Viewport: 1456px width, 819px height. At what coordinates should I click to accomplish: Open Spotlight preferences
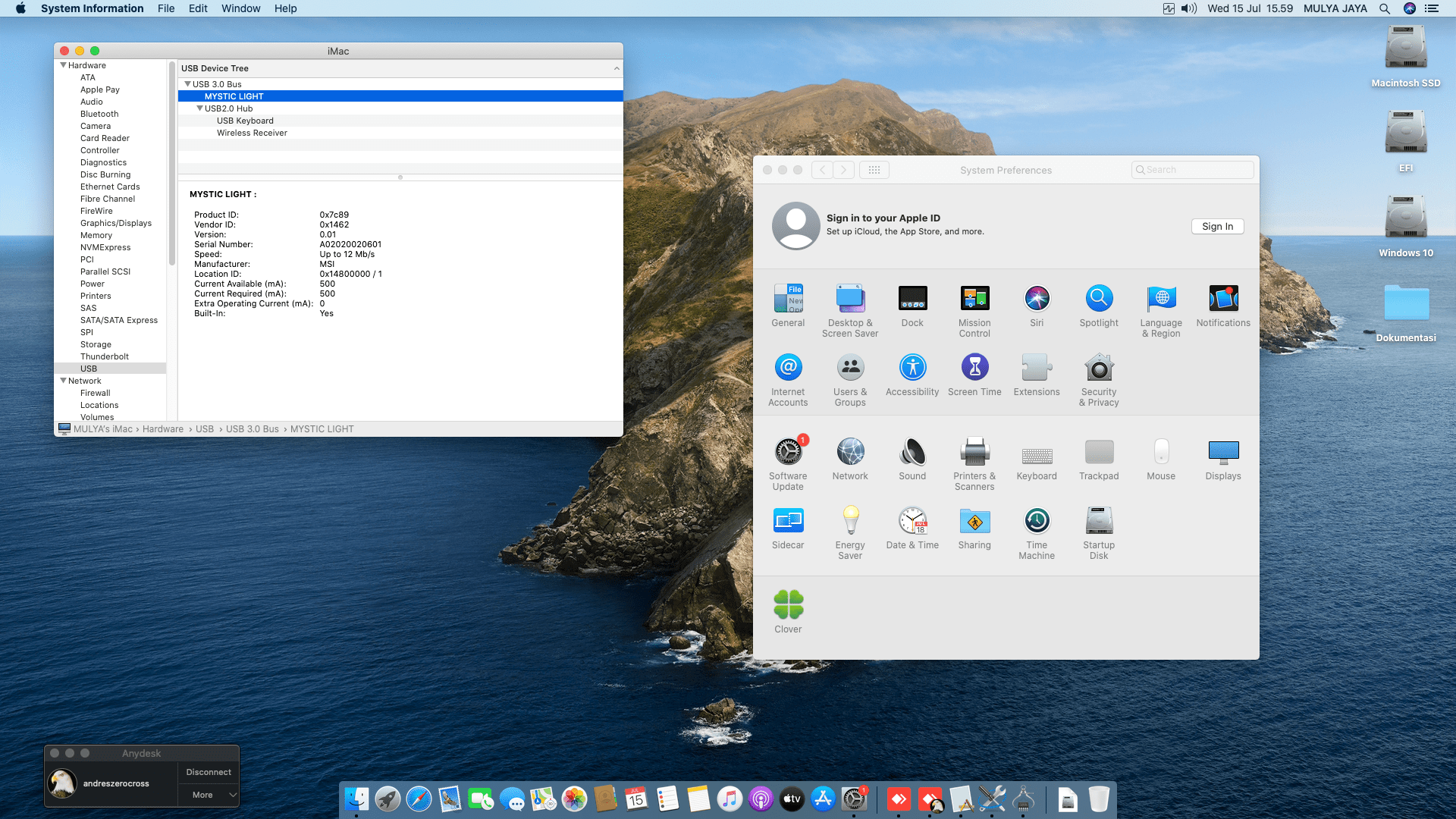point(1099,306)
